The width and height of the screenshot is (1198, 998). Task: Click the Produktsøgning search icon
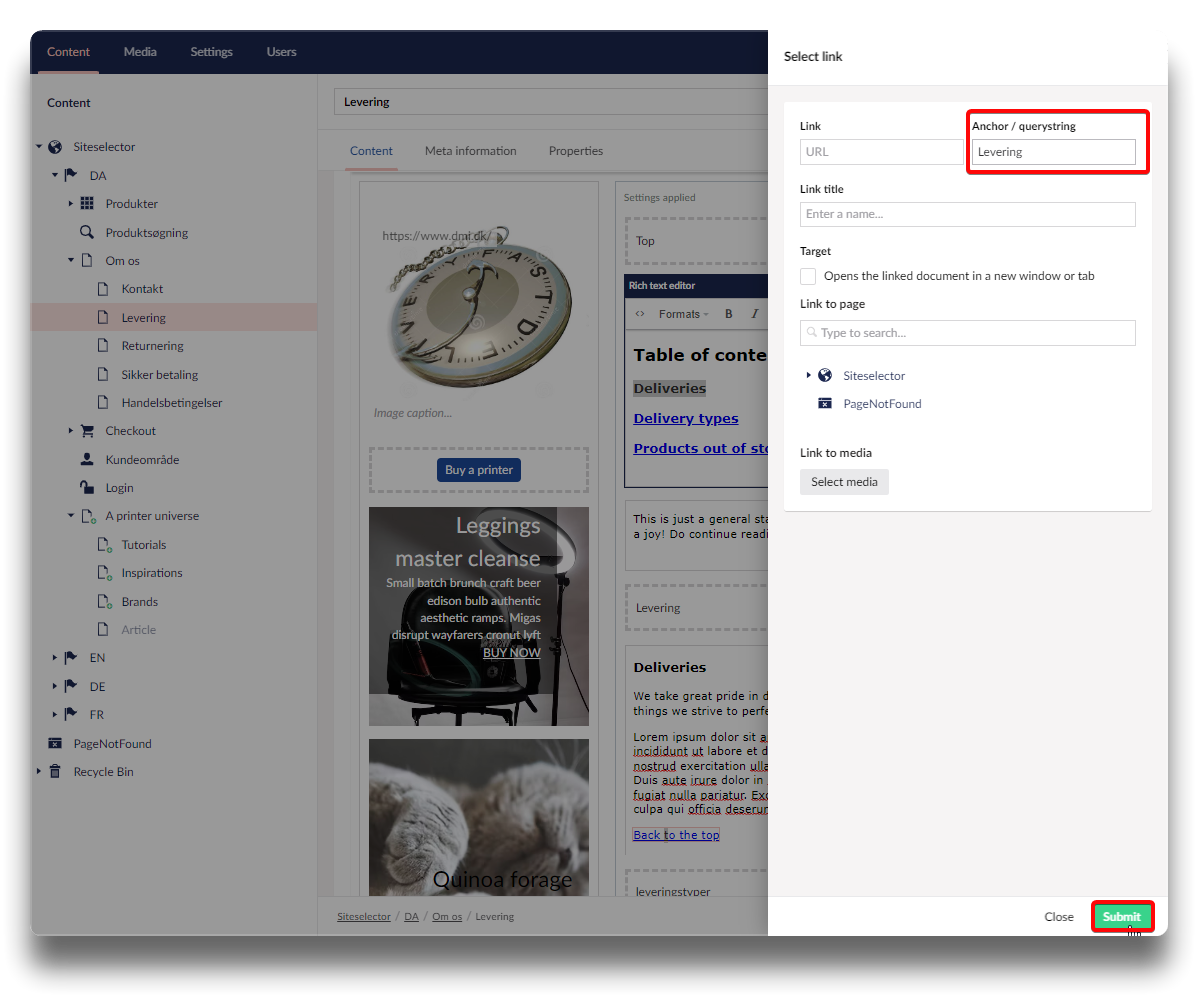point(87,233)
